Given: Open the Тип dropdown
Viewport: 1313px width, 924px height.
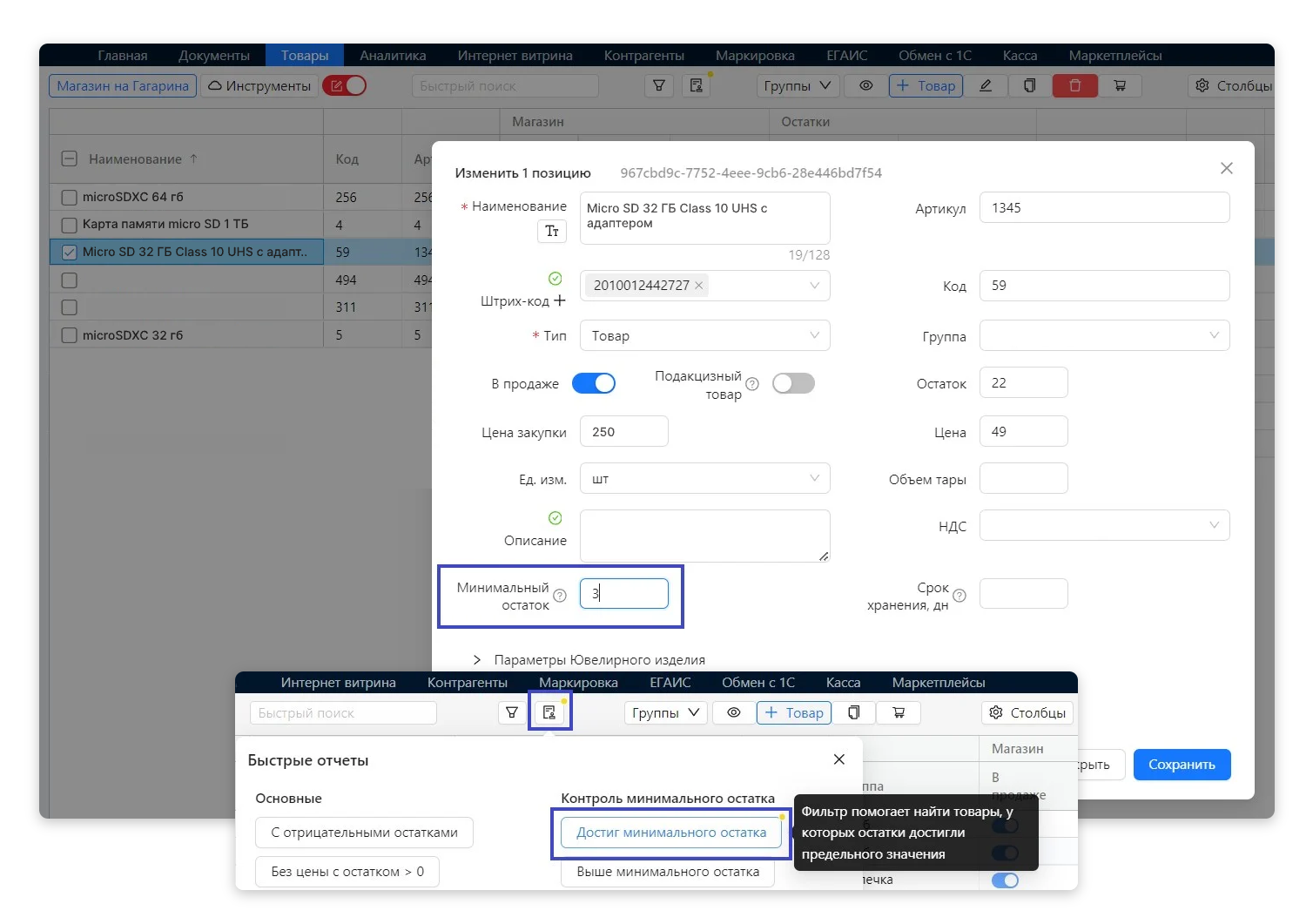Looking at the screenshot, I should tap(704, 335).
